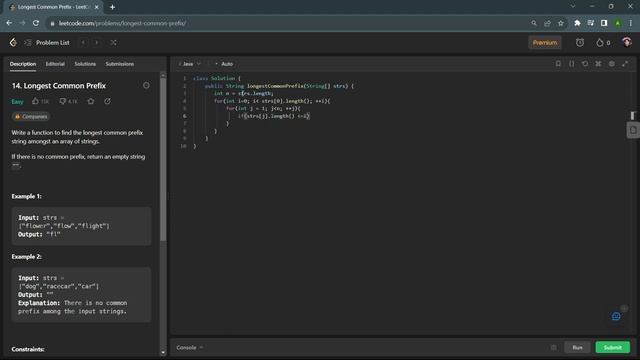Viewport: 640px width, 360px height.
Task: Bookmark this page star icon
Action: point(561,23)
